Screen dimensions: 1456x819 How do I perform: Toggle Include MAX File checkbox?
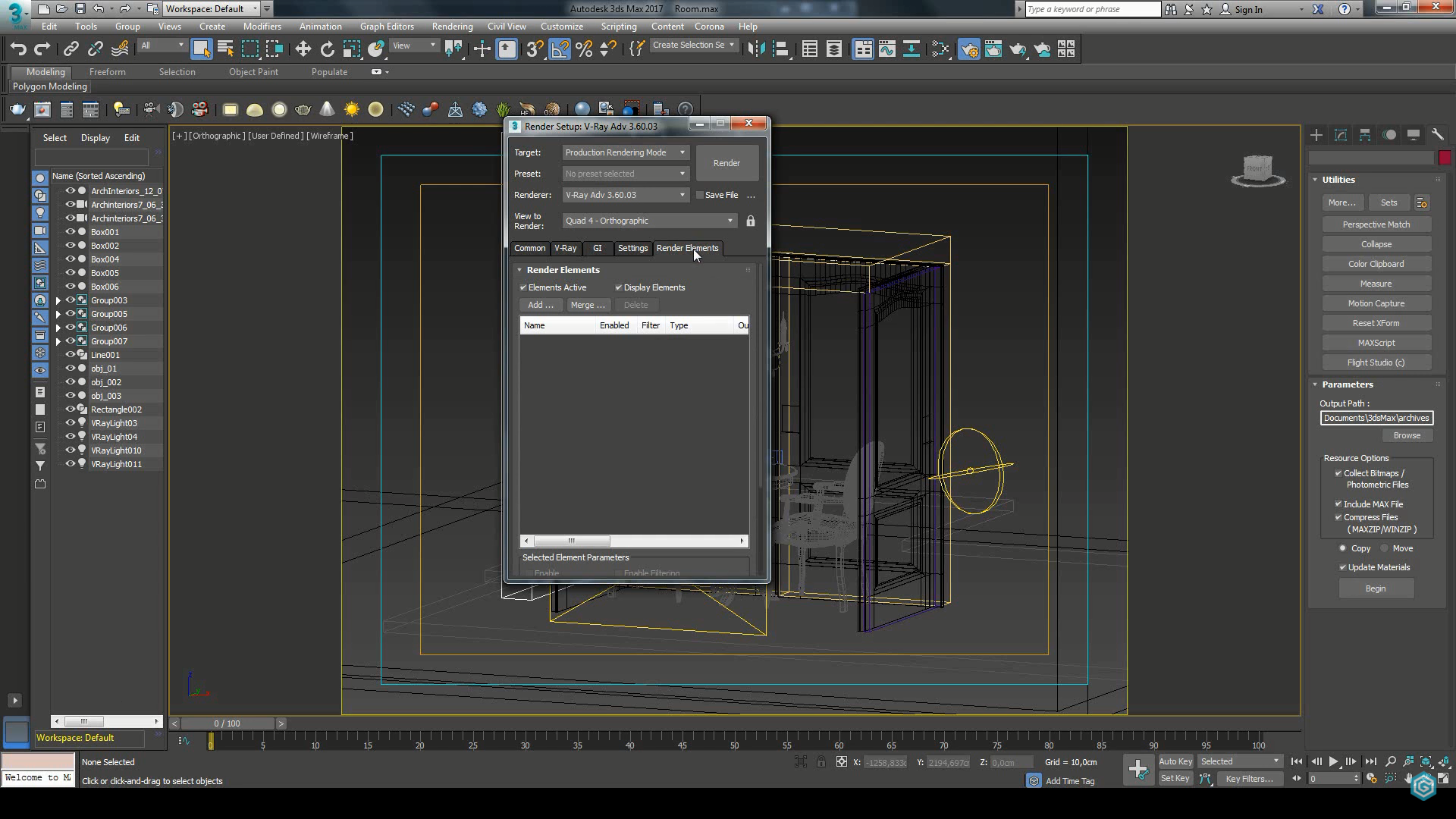1338,504
